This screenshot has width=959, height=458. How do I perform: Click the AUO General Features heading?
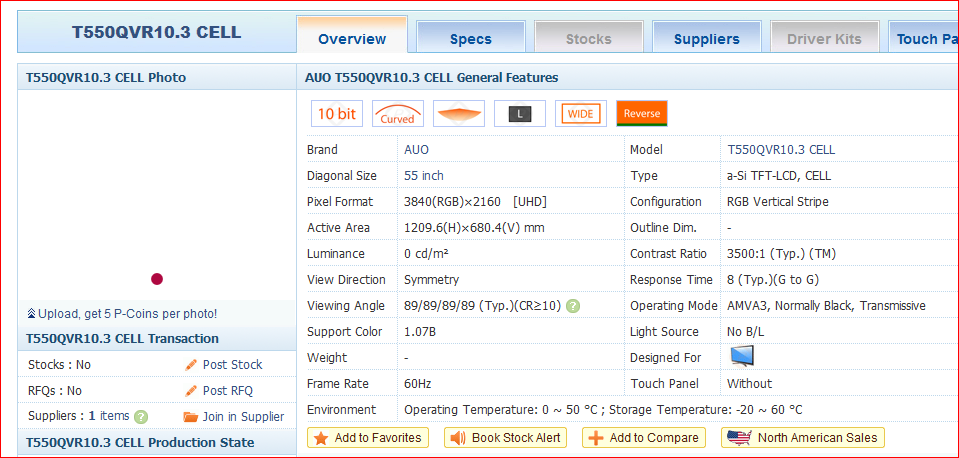tap(431, 78)
